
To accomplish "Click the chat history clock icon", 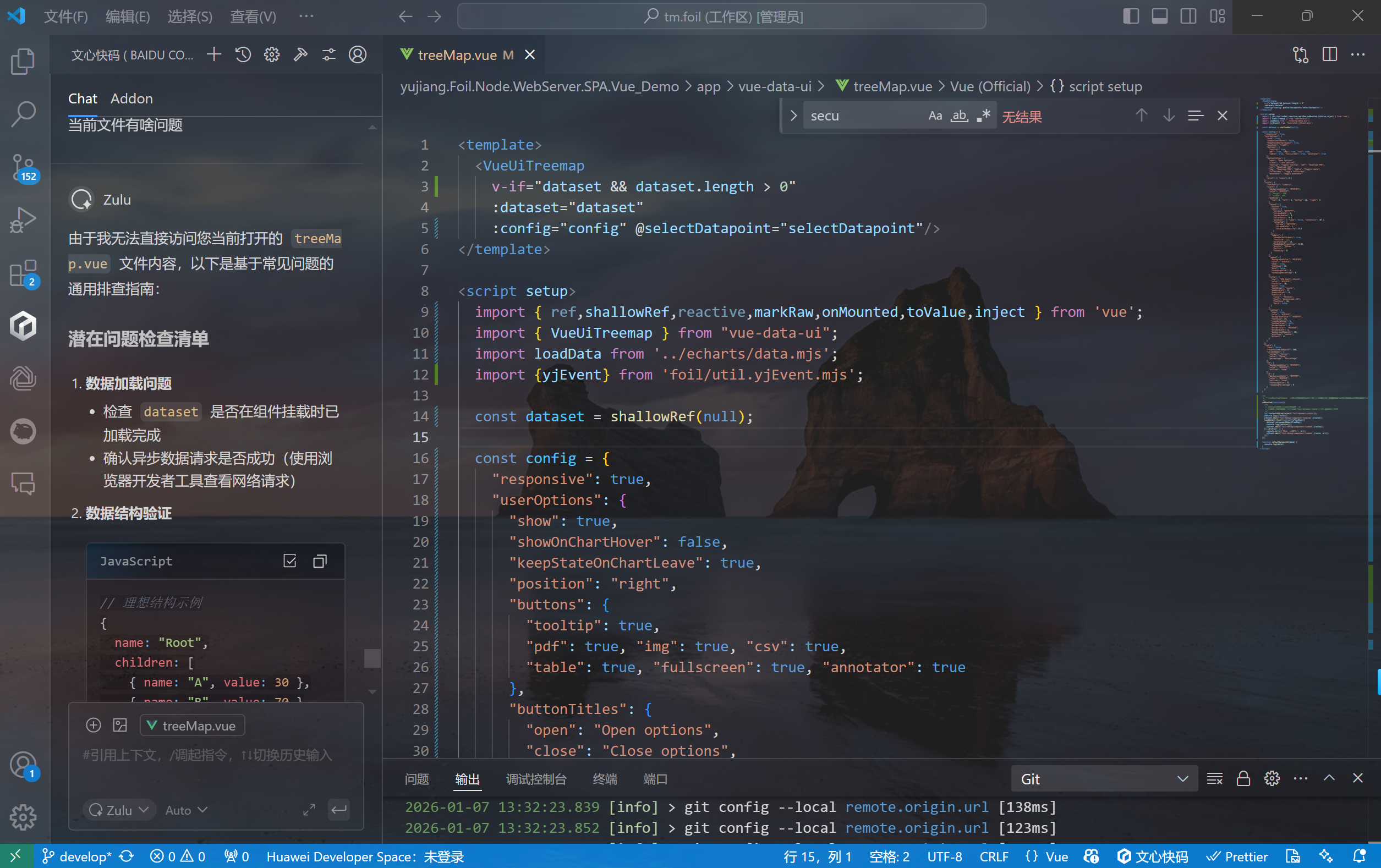I will click(x=243, y=55).
